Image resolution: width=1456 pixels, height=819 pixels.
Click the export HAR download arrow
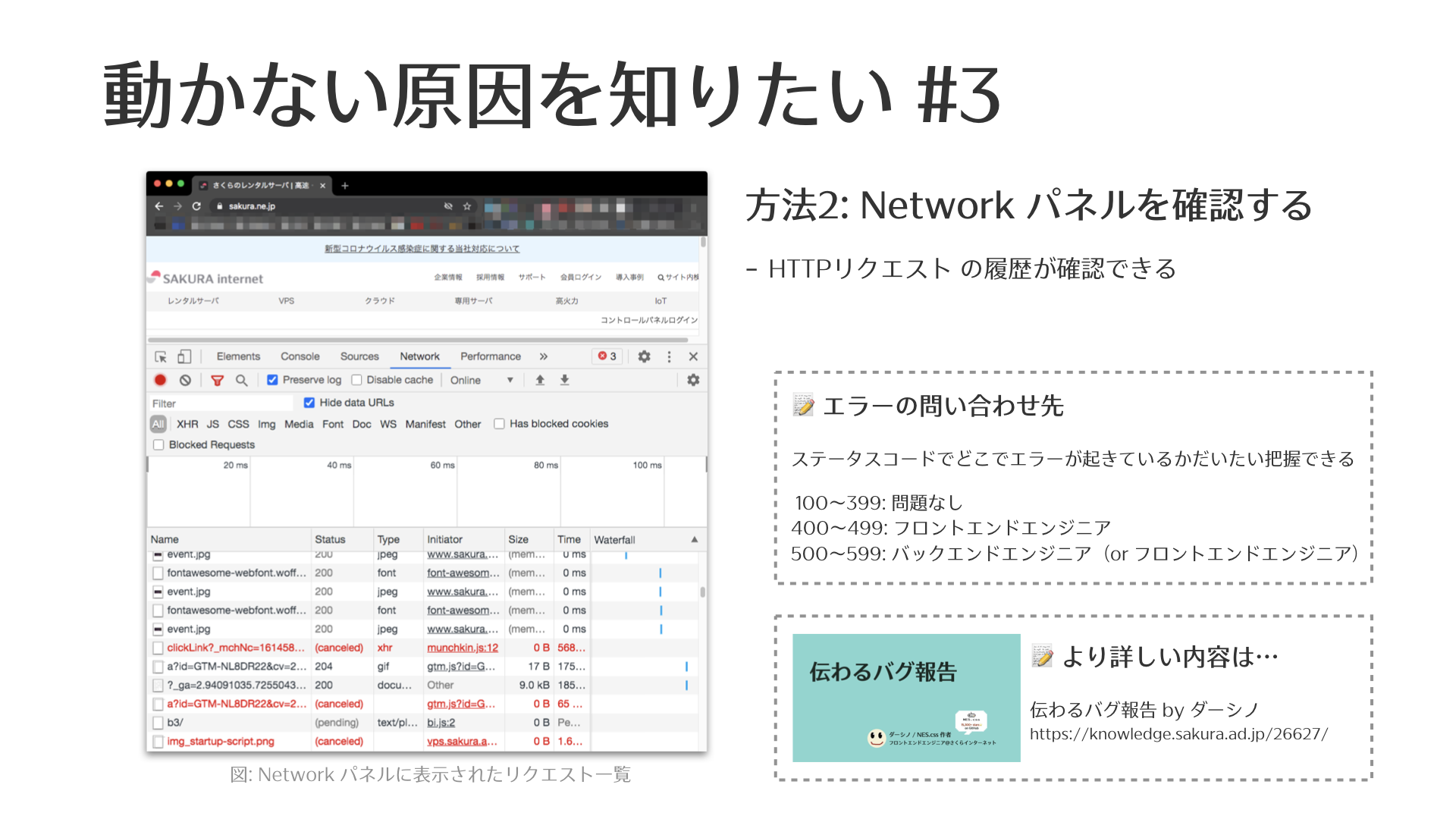(x=564, y=380)
